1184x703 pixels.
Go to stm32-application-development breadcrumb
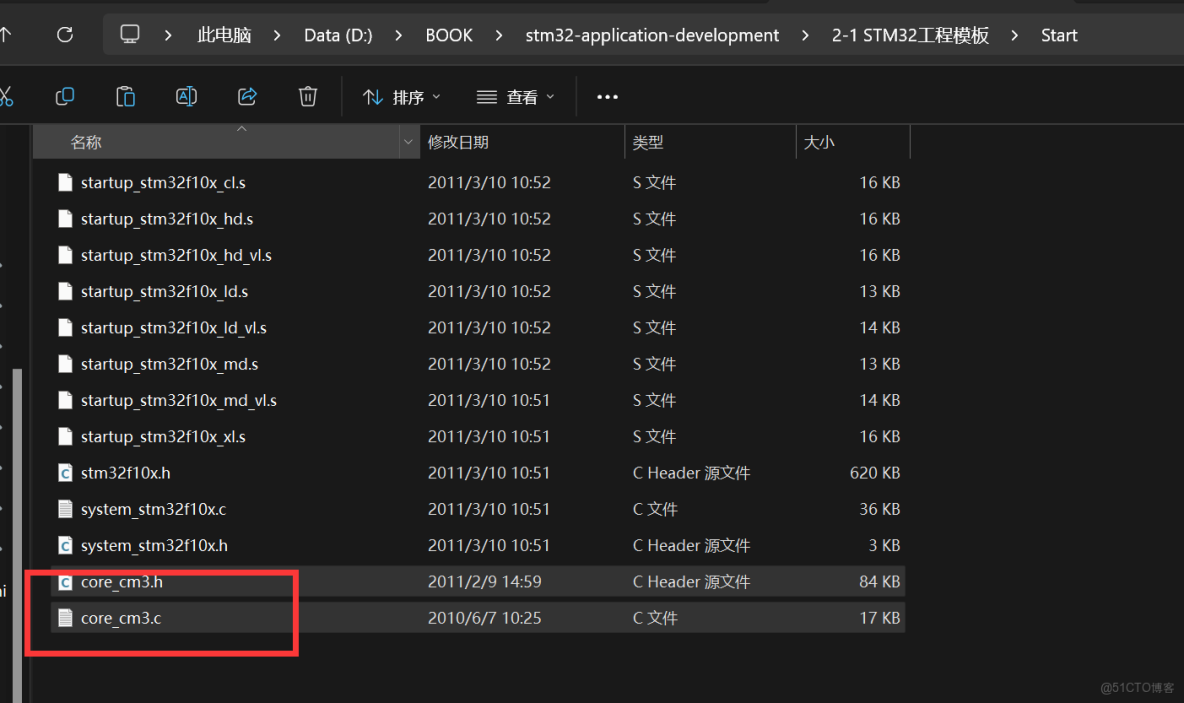(x=652, y=35)
